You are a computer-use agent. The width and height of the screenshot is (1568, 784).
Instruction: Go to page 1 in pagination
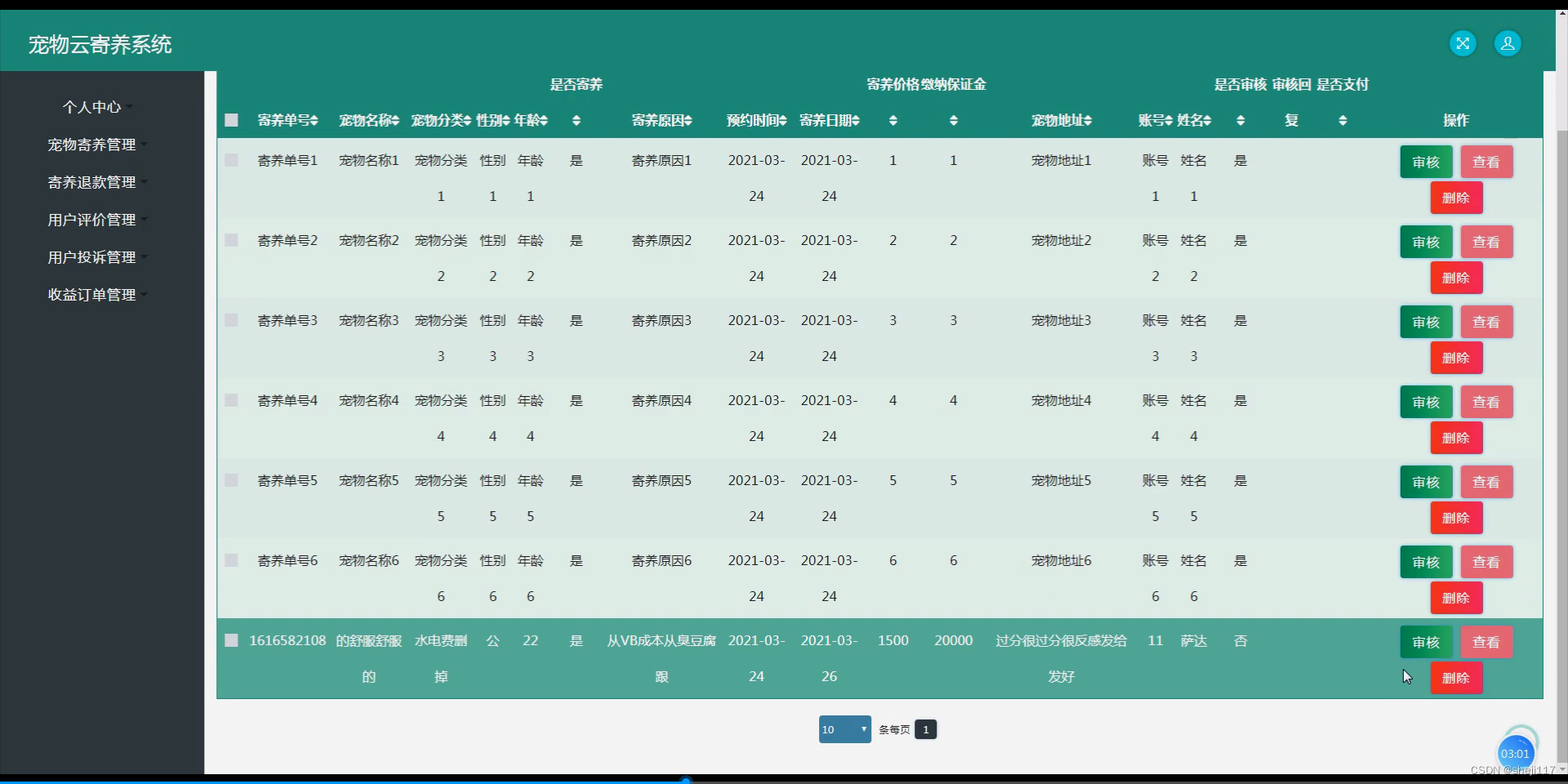click(x=925, y=729)
